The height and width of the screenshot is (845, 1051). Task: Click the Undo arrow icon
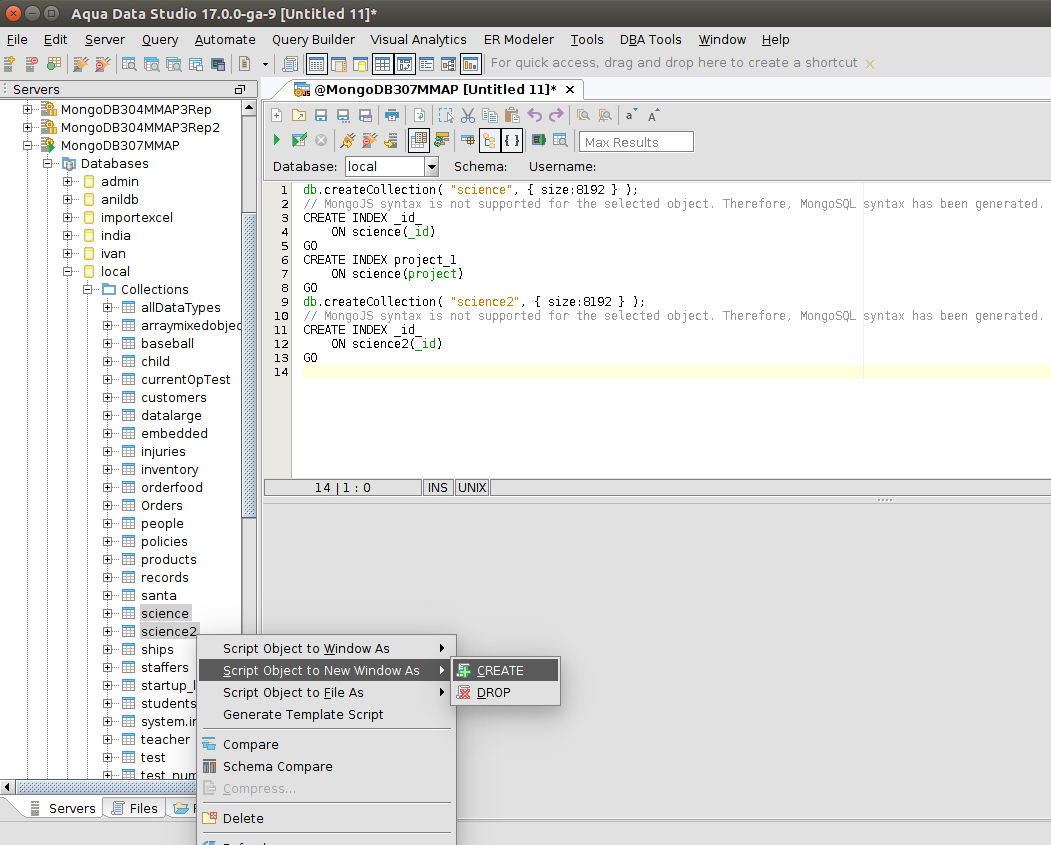pyautogui.click(x=534, y=115)
